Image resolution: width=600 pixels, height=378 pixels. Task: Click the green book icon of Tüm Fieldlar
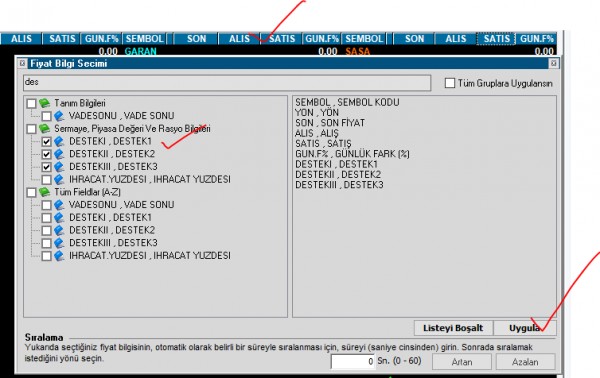(44, 192)
